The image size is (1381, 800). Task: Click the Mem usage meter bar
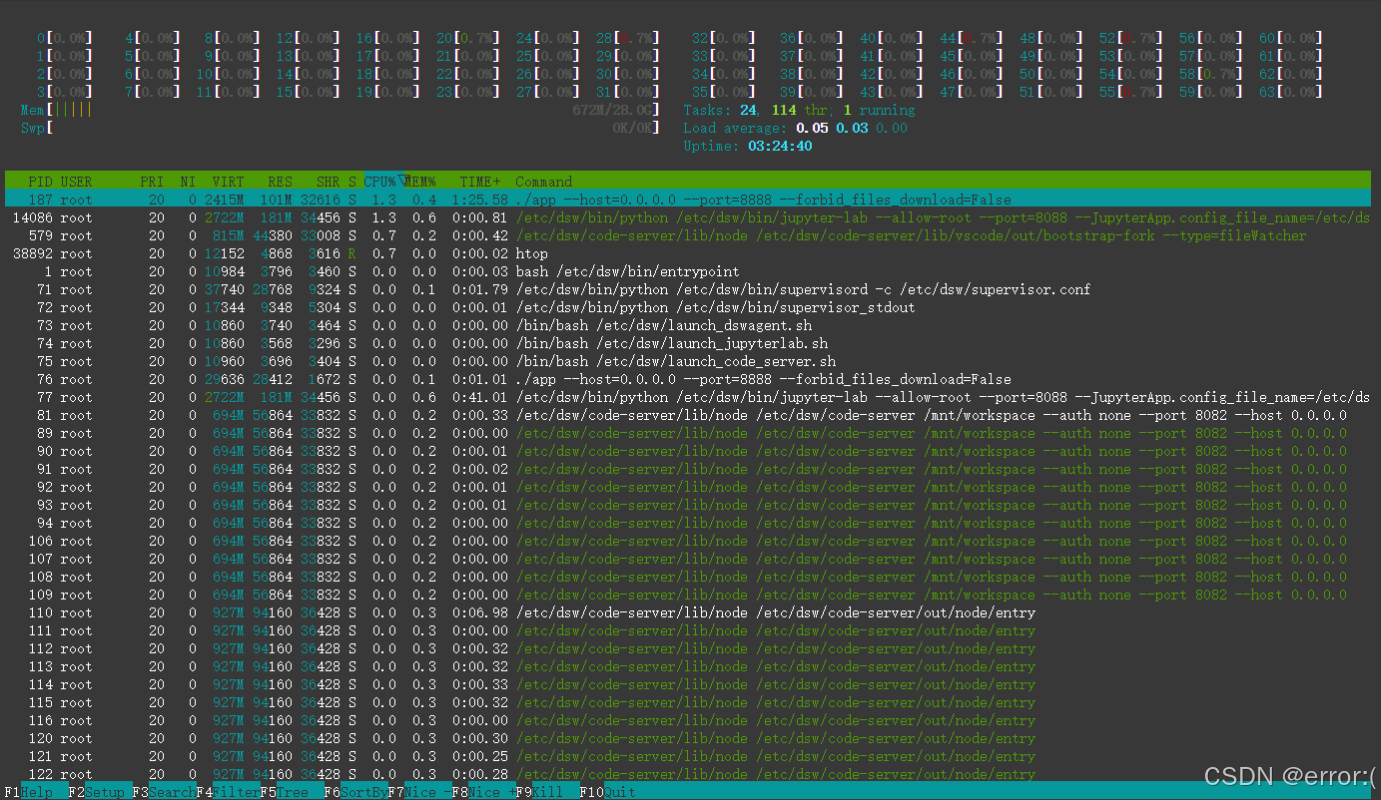point(60,109)
